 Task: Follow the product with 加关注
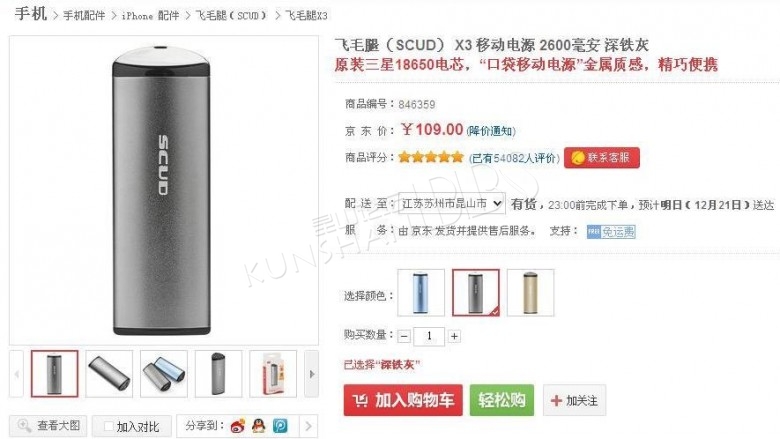[x=575, y=400]
